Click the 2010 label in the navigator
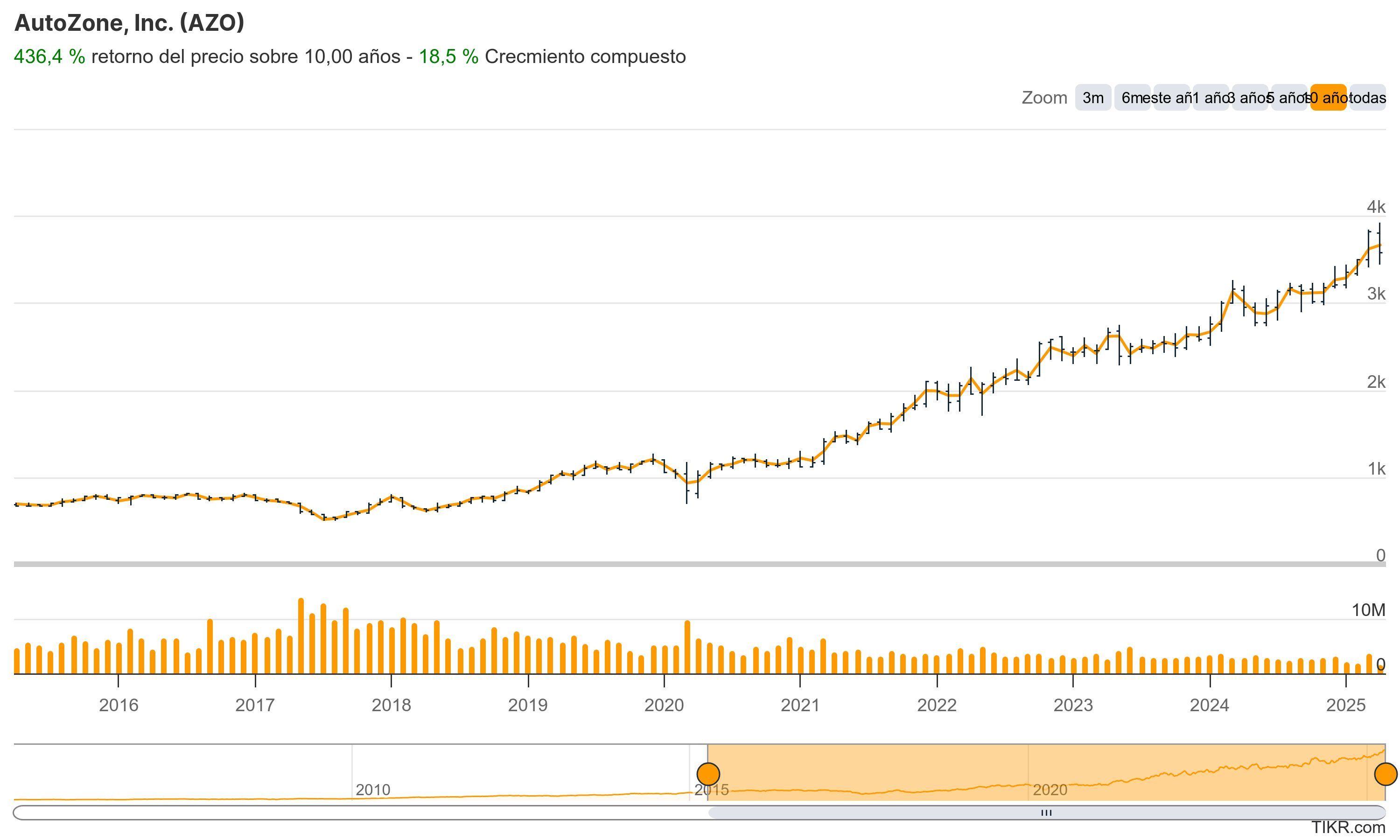This screenshot has width=1400, height=840. 373,790
